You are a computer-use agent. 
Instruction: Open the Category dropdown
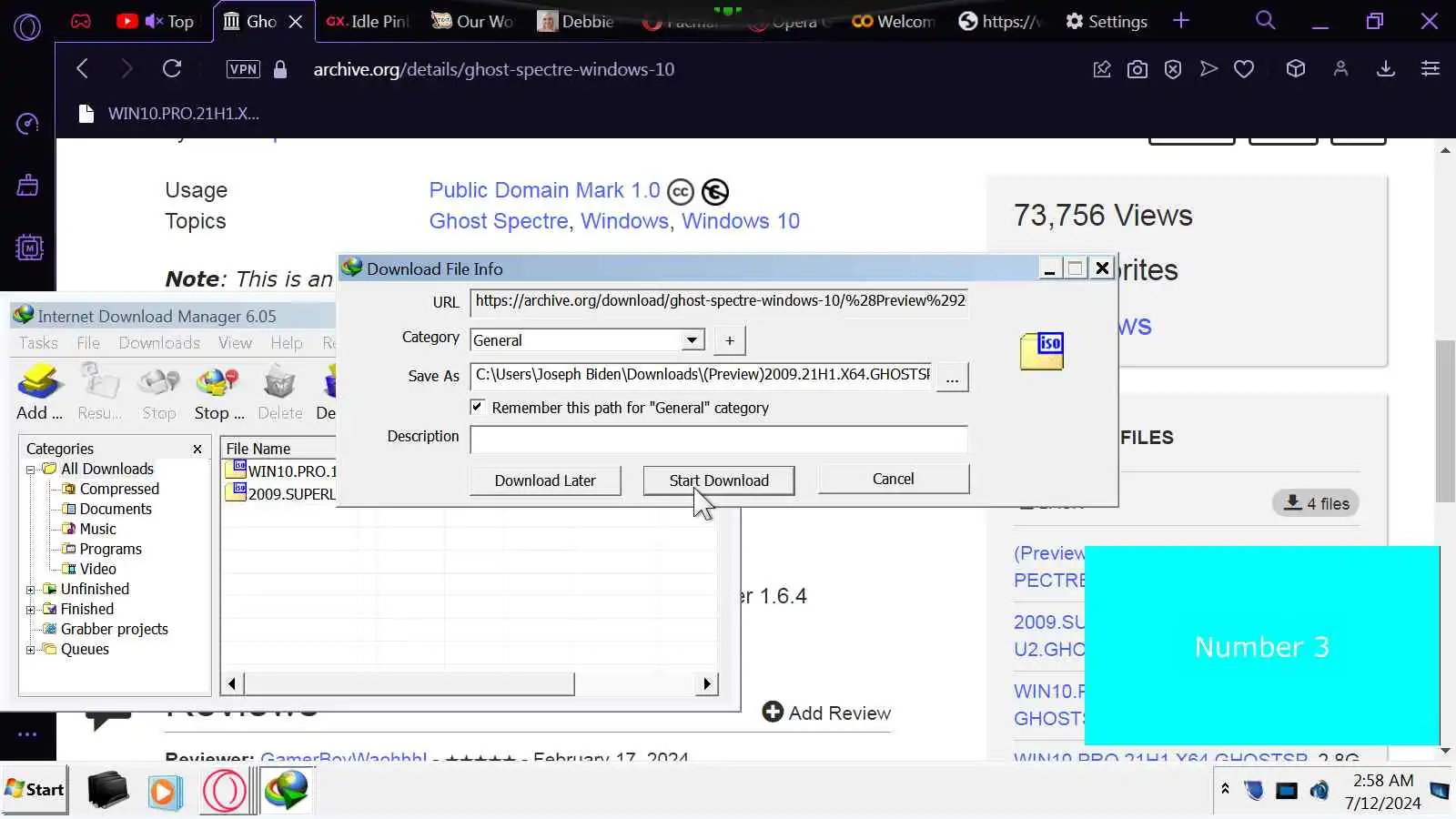coord(693,340)
